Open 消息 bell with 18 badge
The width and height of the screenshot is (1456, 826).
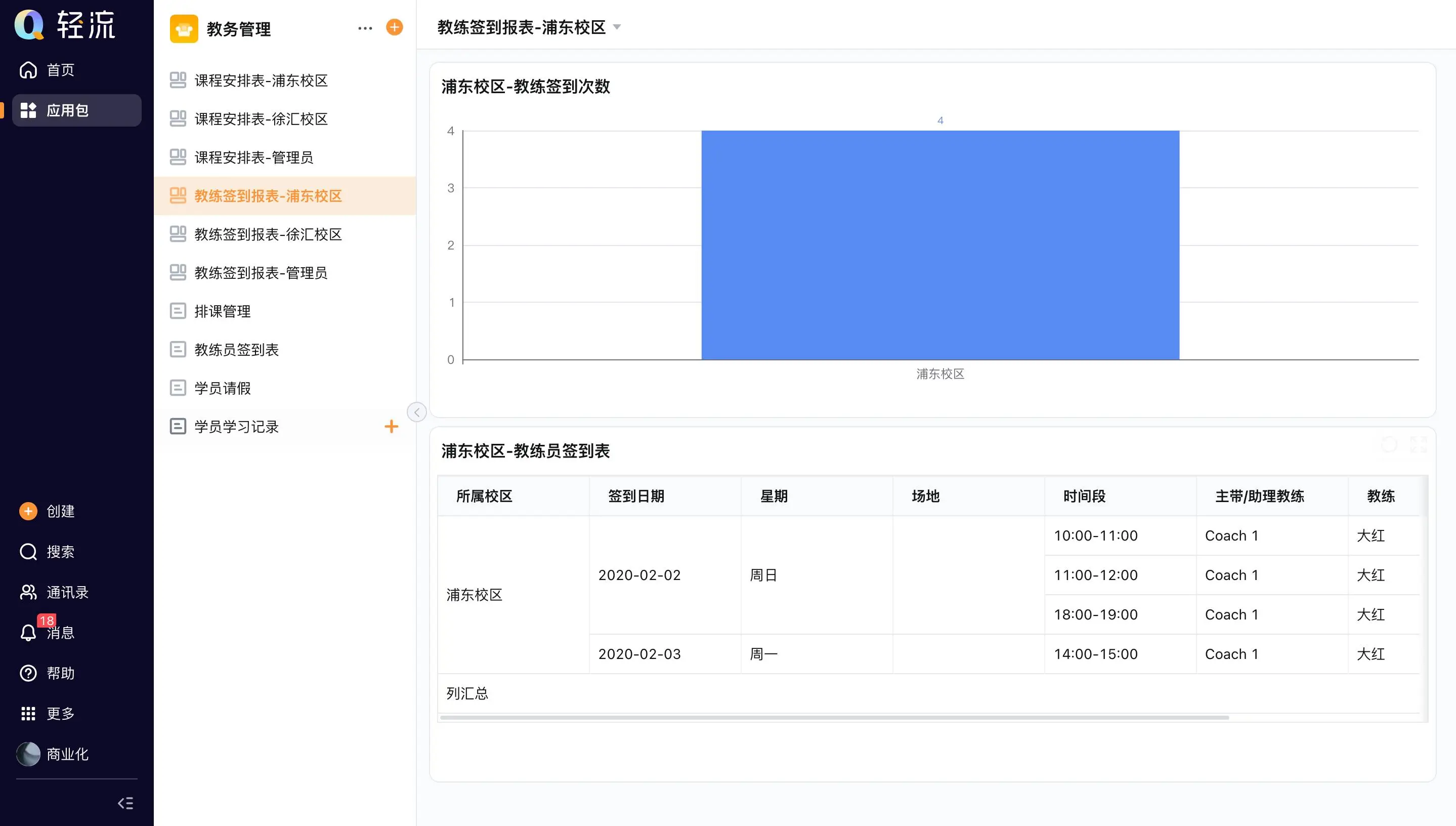click(x=28, y=632)
